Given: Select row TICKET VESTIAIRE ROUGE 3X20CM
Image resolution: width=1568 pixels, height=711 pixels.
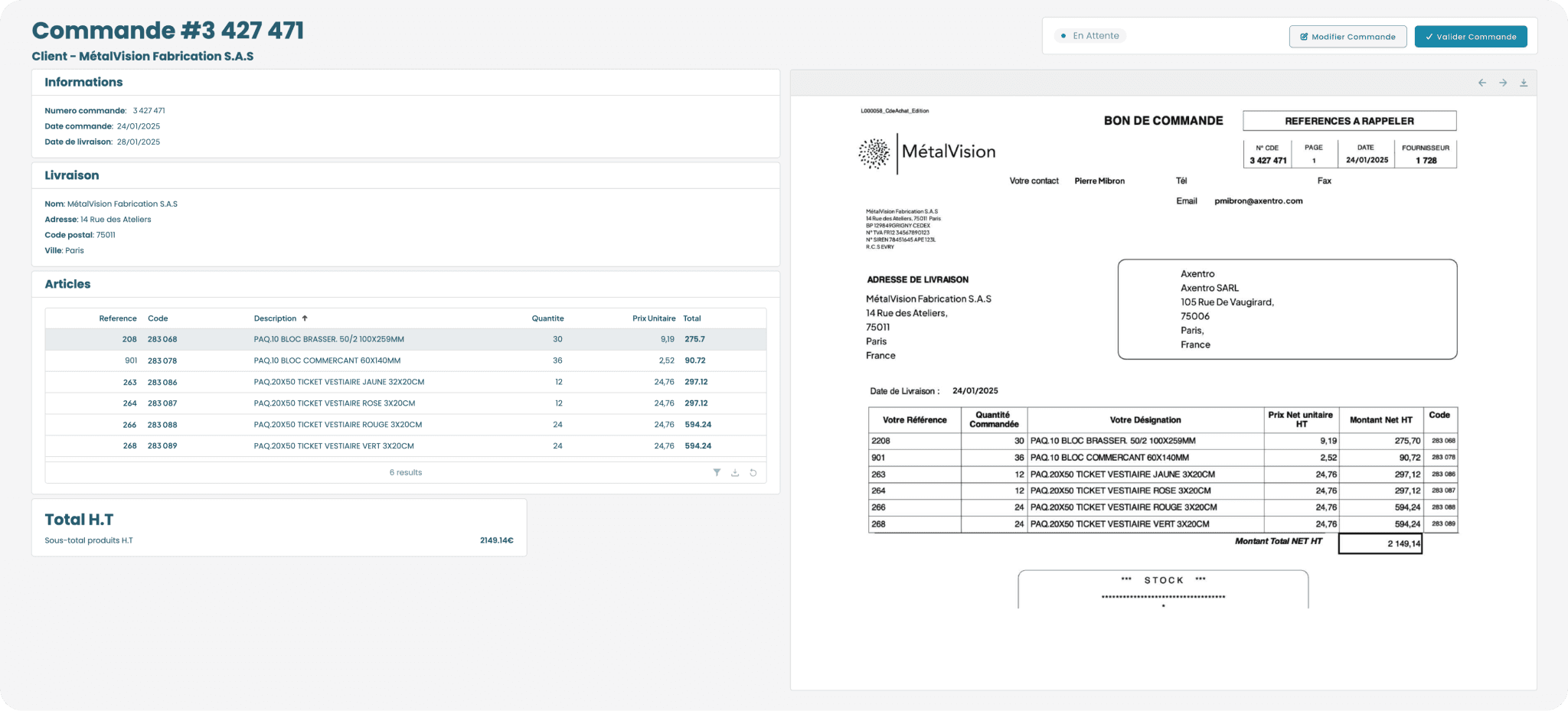Looking at the screenshot, I should pyautogui.click(x=406, y=425).
